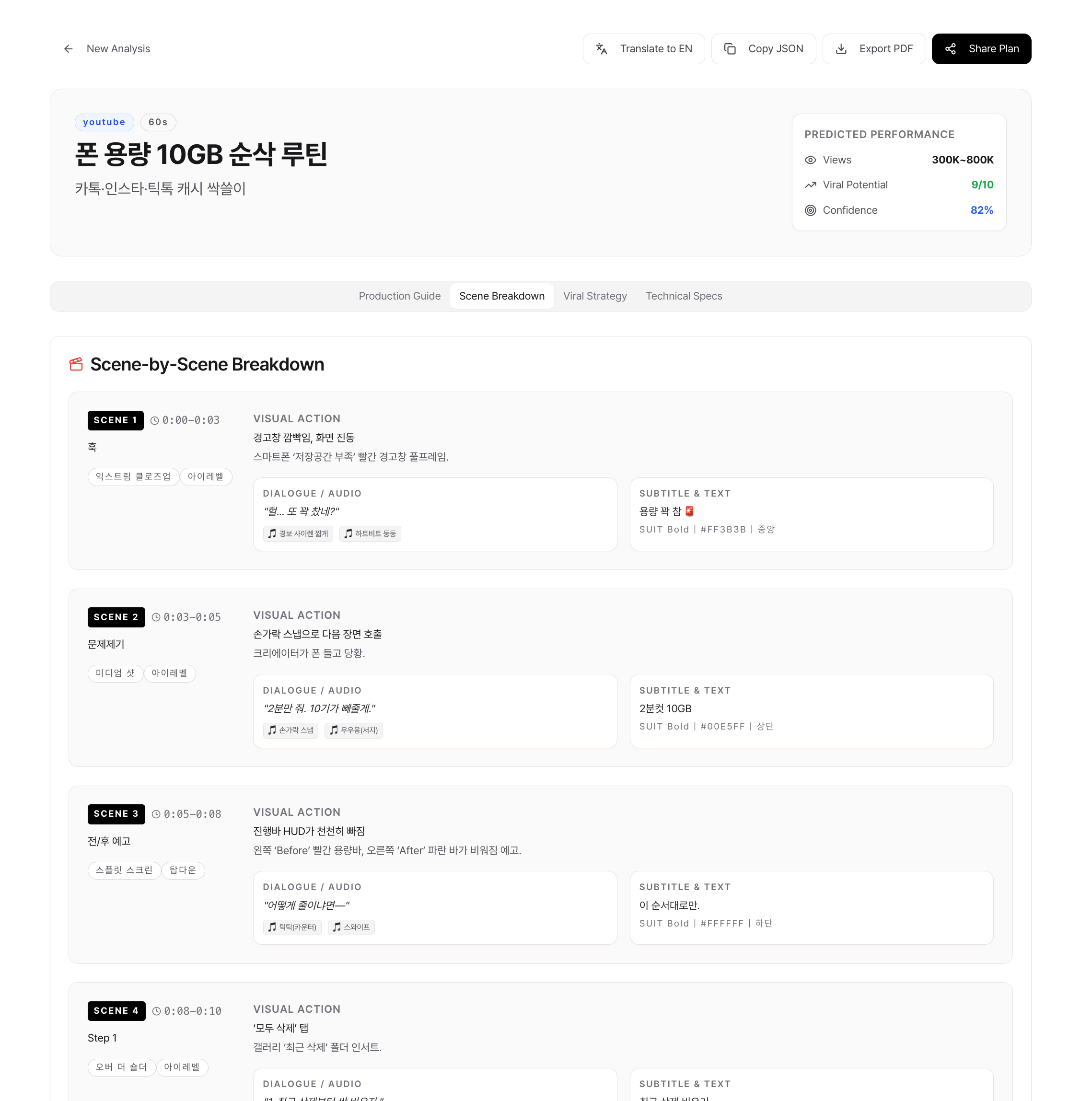Click the trending arrow beside Viral Potential

(x=811, y=185)
